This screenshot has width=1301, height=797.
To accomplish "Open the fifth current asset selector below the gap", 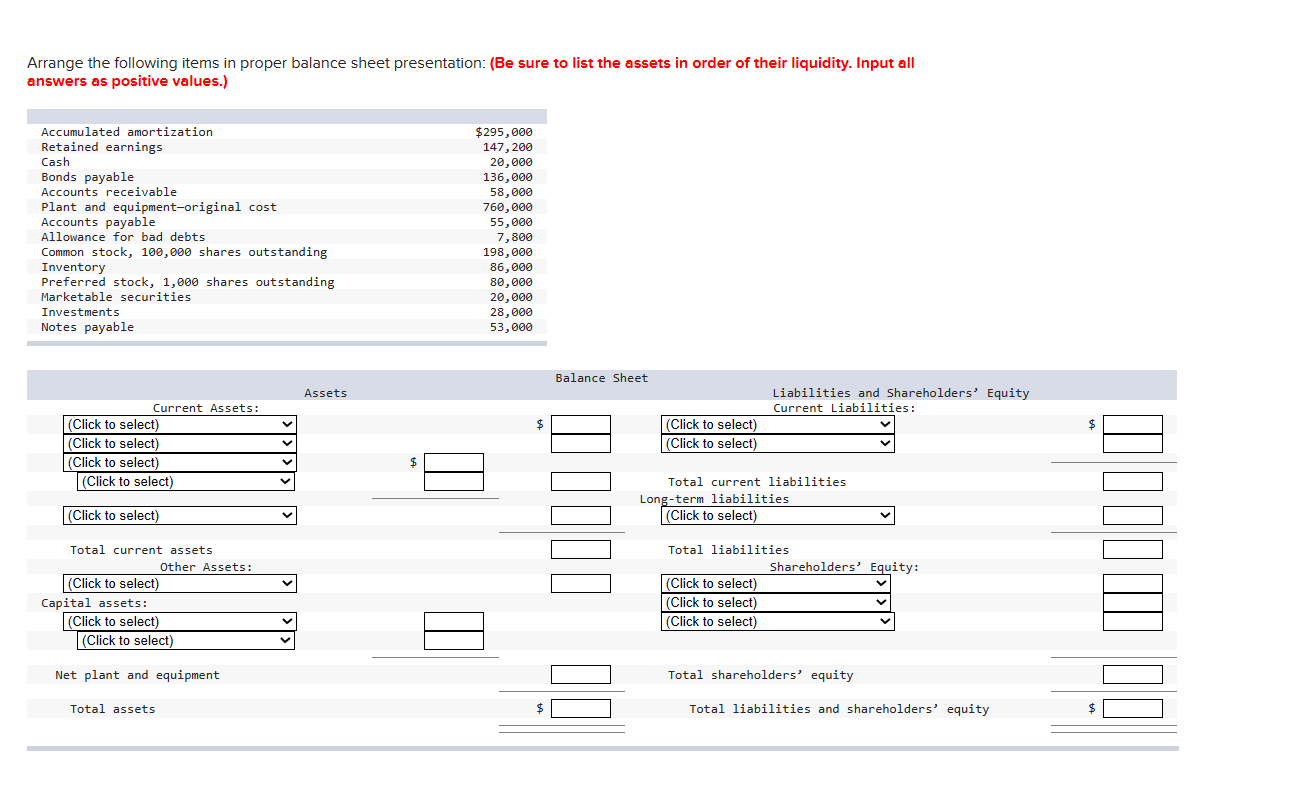I will pyautogui.click(x=179, y=515).
